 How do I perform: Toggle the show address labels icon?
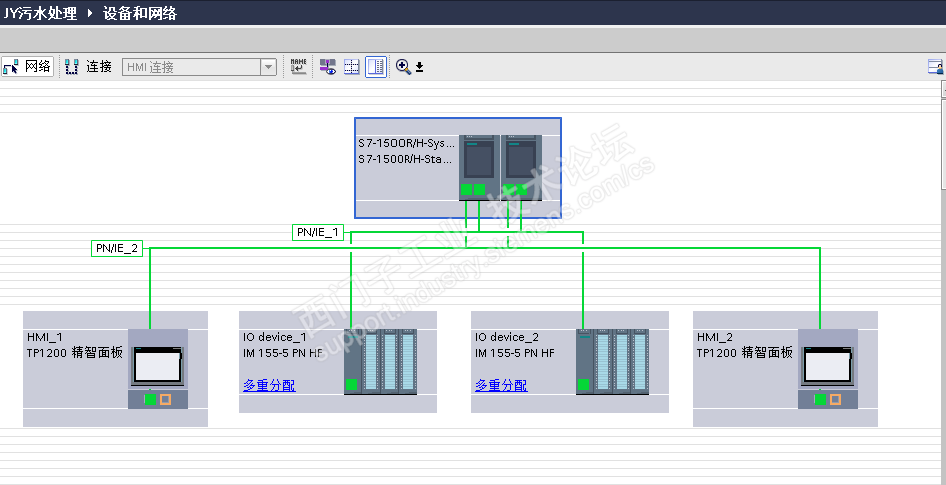pos(328,66)
